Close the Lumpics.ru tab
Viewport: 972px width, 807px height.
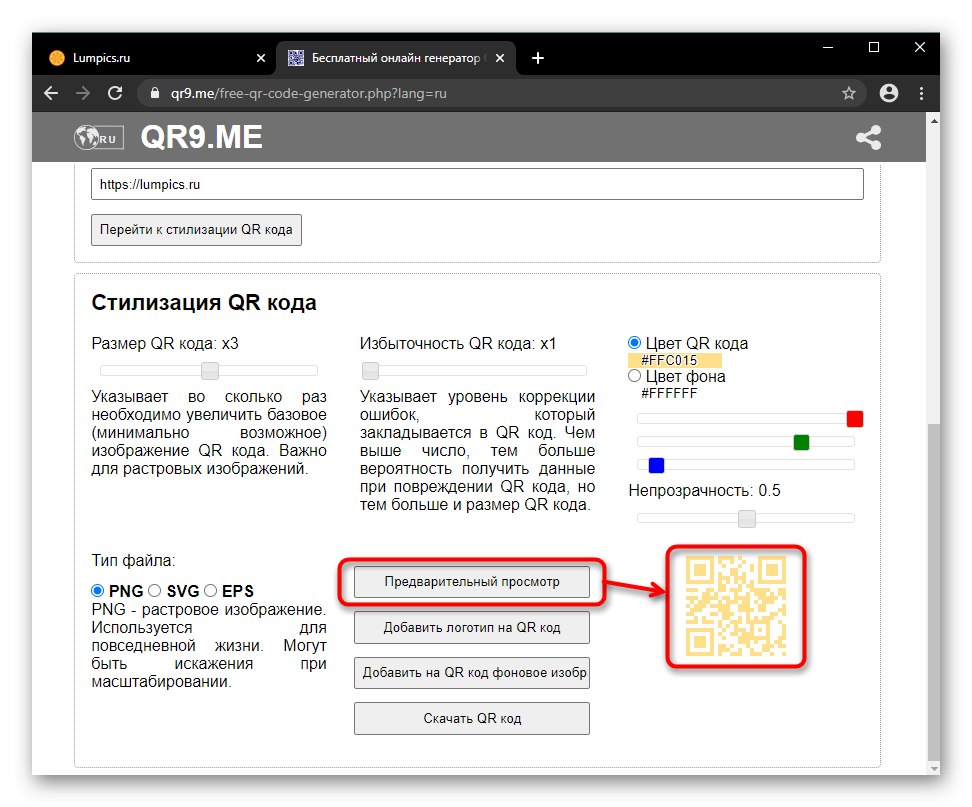pyautogui.click(x=261, y=58)
